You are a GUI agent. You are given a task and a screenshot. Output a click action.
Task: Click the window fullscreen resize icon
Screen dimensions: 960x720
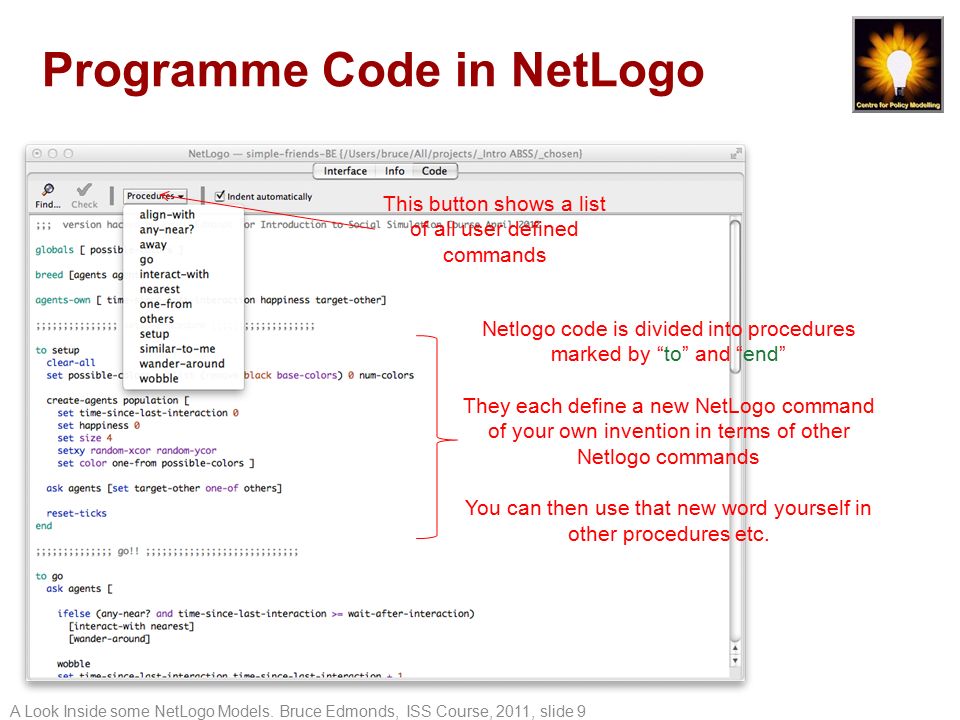pos(735,154)
